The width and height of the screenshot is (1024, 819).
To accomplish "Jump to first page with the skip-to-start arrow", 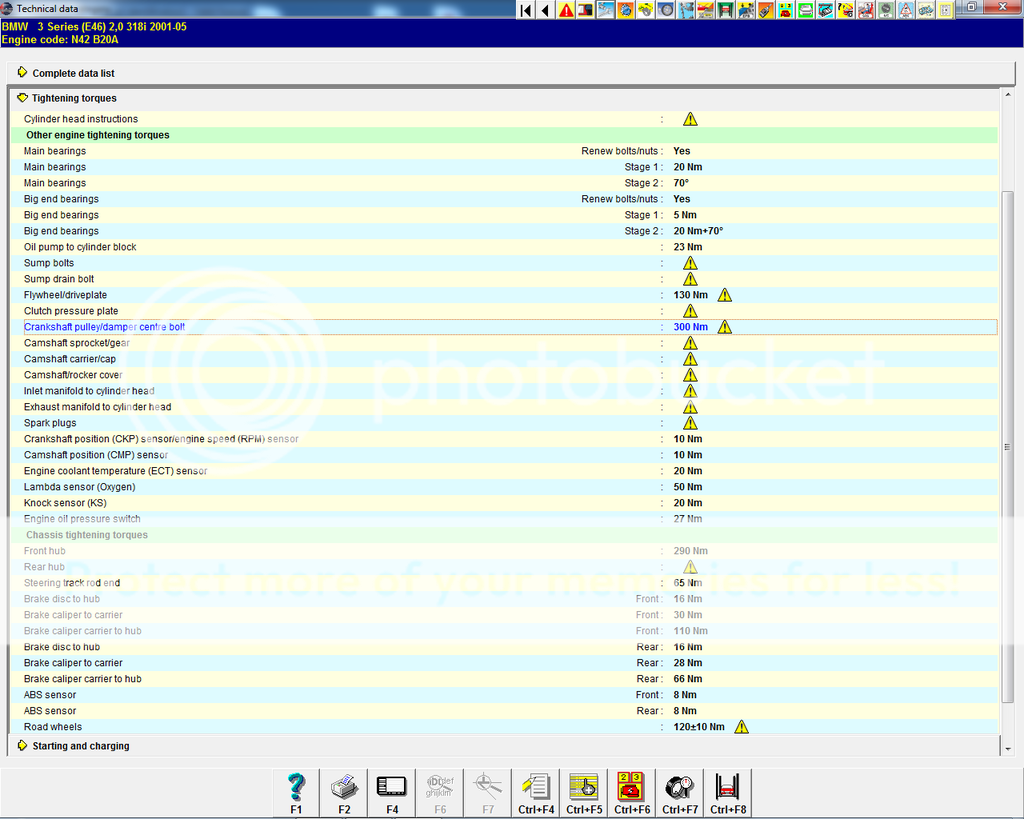I will 525,10.
